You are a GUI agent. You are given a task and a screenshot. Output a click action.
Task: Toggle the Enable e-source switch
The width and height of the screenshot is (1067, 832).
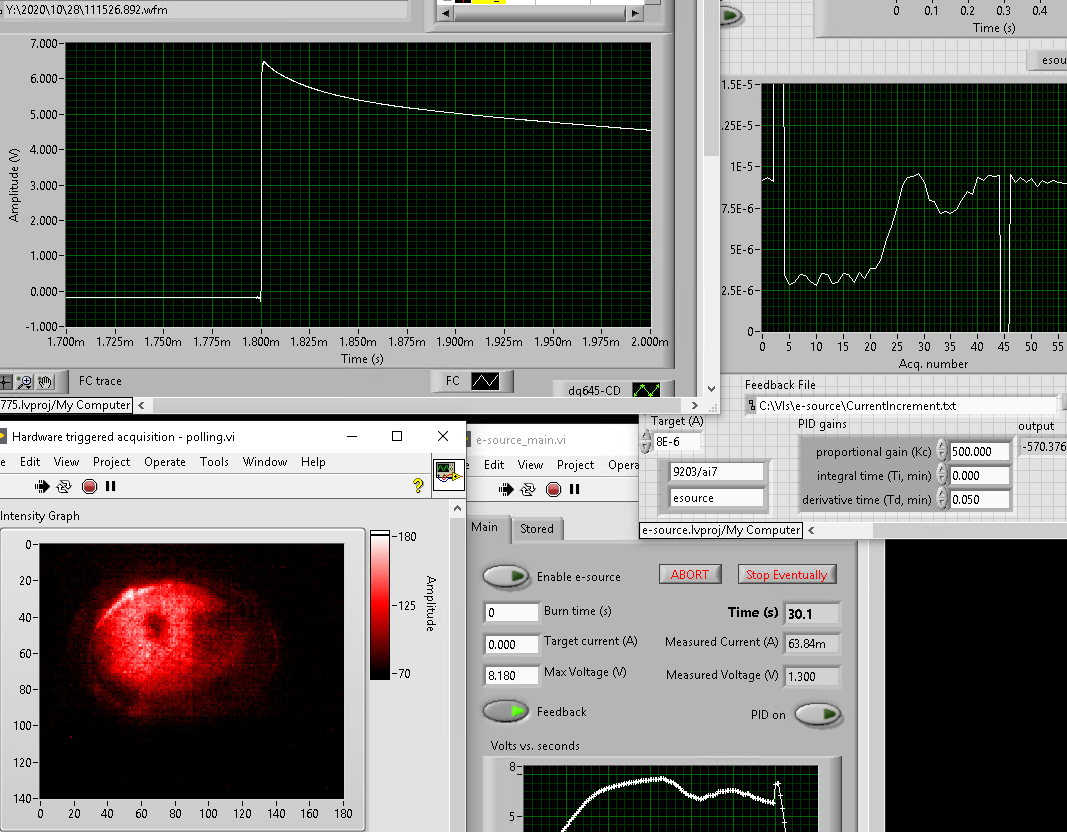507,576
